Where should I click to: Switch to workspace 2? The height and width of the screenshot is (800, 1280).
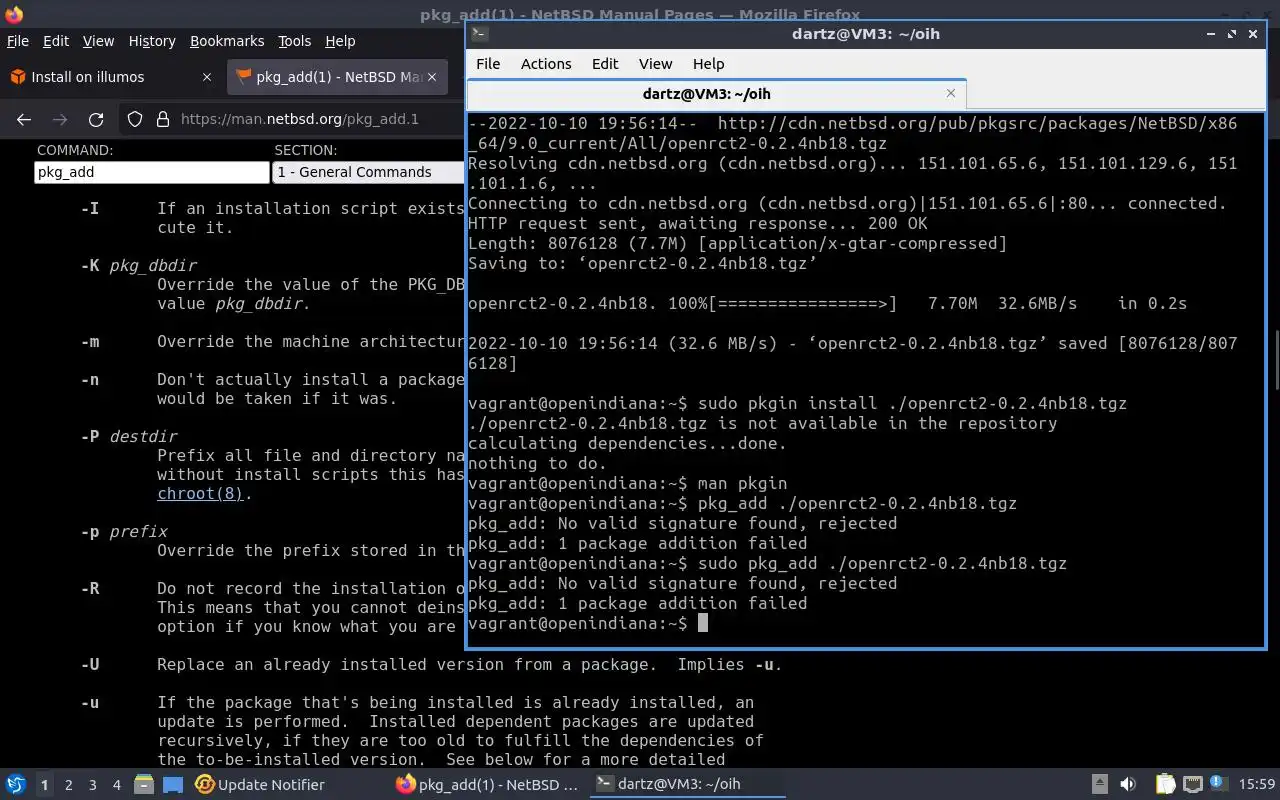point(69,785)
